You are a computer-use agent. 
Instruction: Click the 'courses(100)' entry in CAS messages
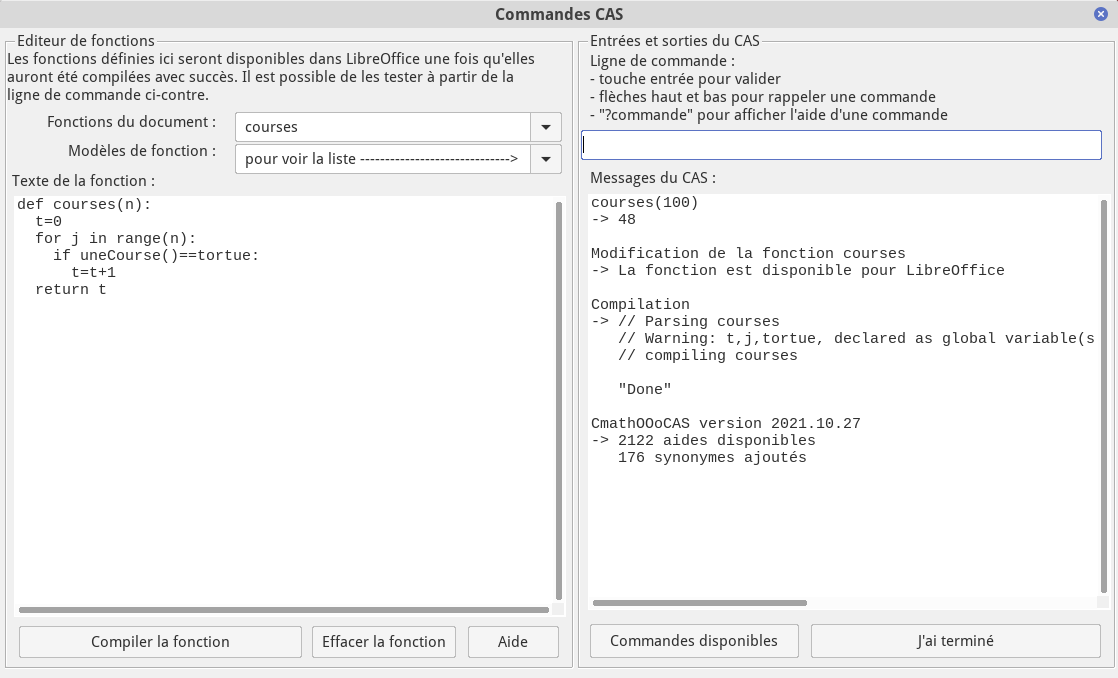[644, 202]
